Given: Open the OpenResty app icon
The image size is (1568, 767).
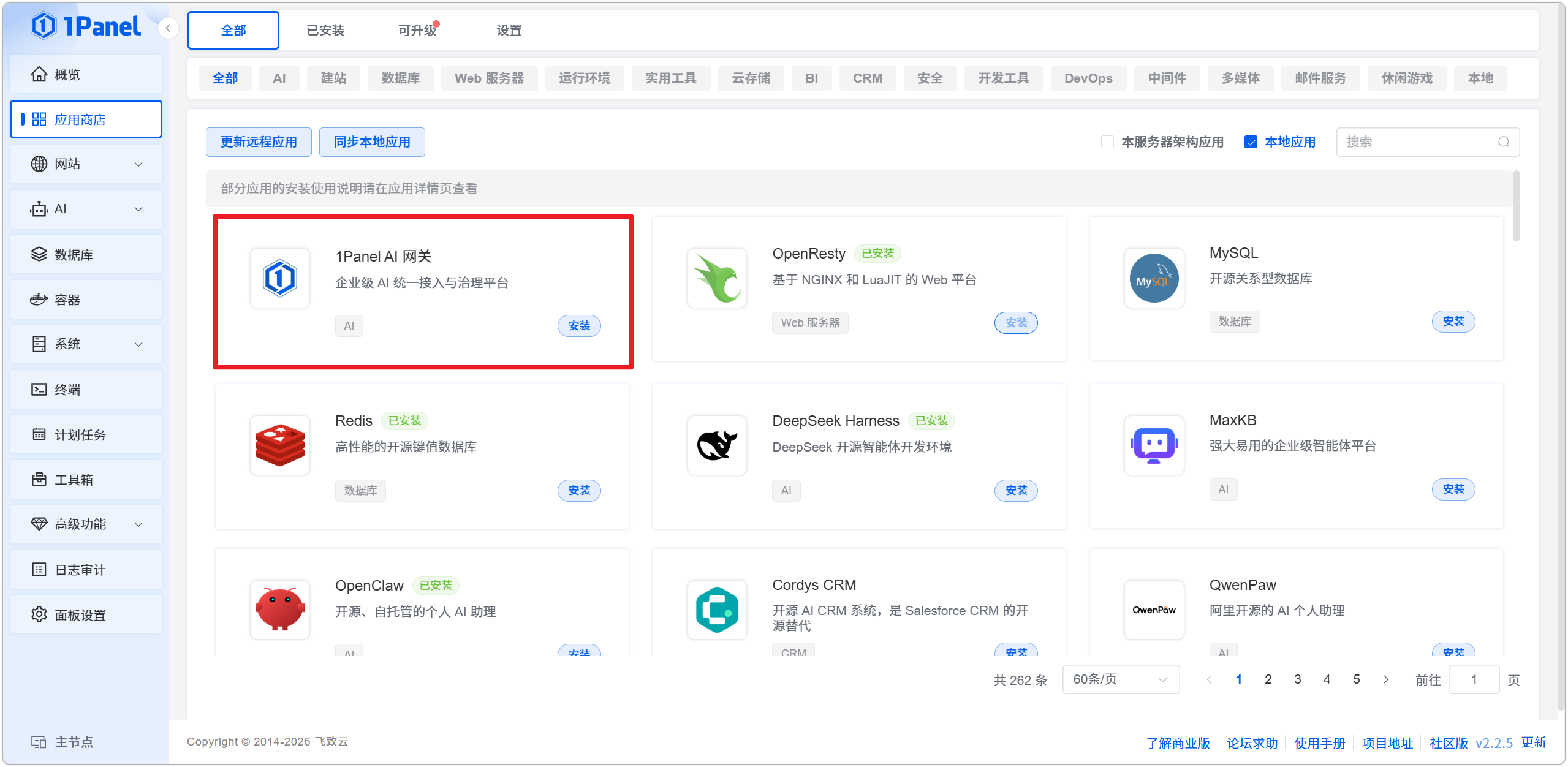Looking at the screenshot, I should (717, 278).
